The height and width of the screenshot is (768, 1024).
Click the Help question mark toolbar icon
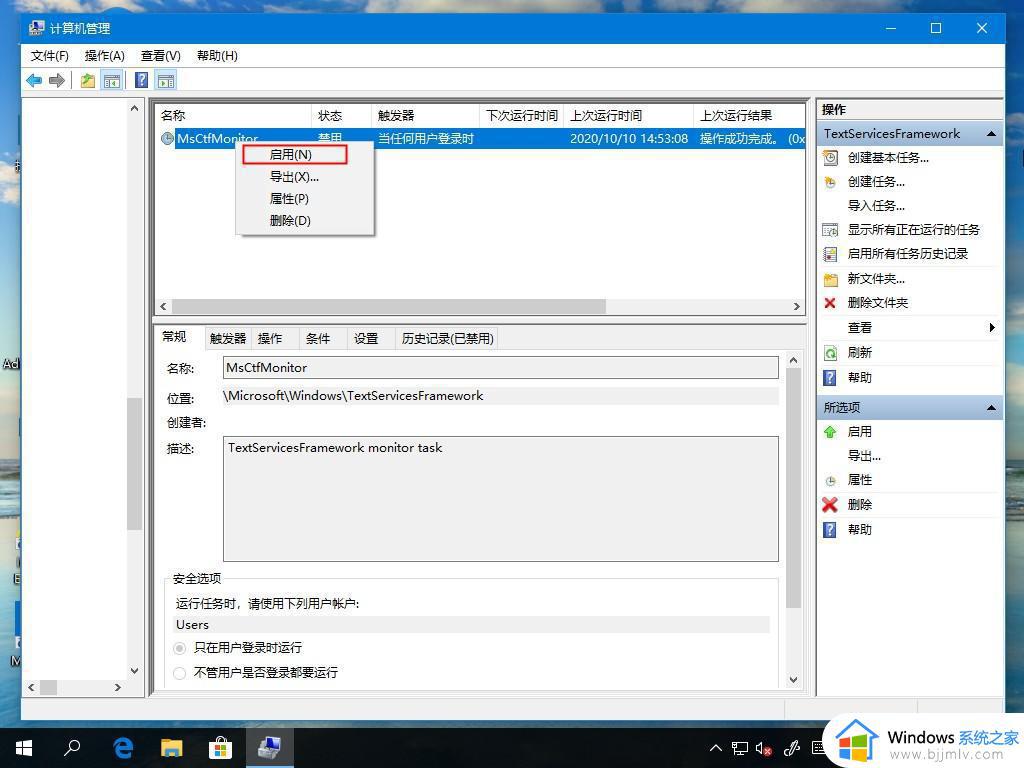point(141,80)
